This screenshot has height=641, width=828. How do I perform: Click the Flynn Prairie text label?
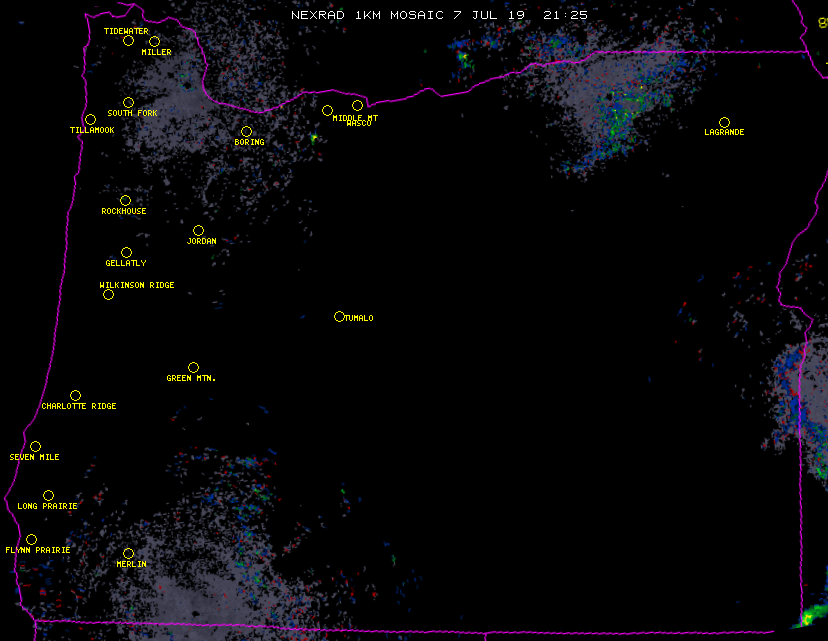[x=38, y=551]
